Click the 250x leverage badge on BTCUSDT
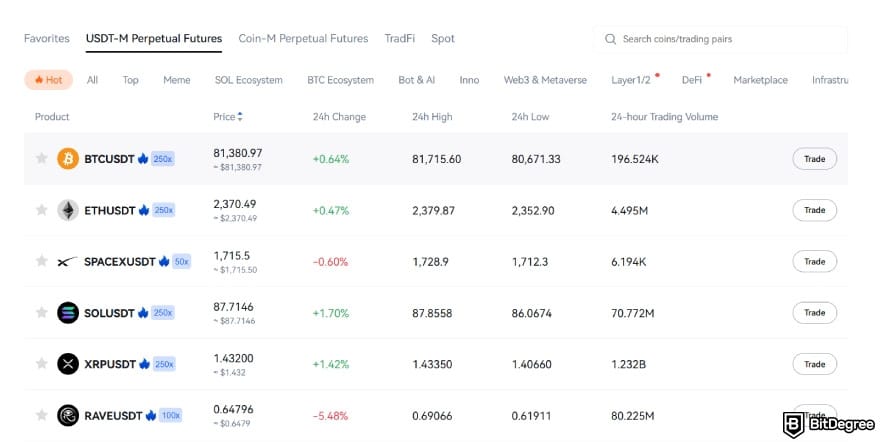The width and height of the screenshot is (880, 444). [163, 159]
